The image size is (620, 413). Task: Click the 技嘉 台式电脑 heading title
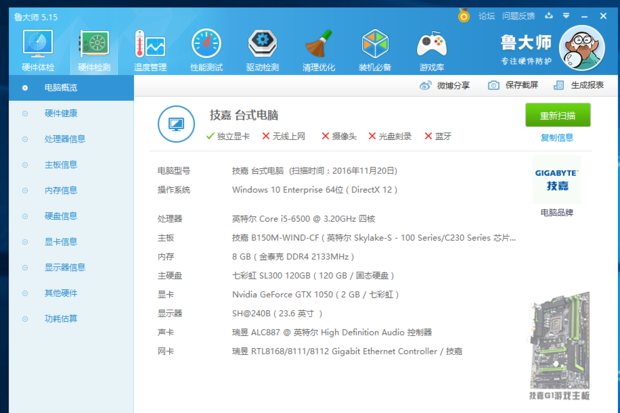[x=244, y=115]
